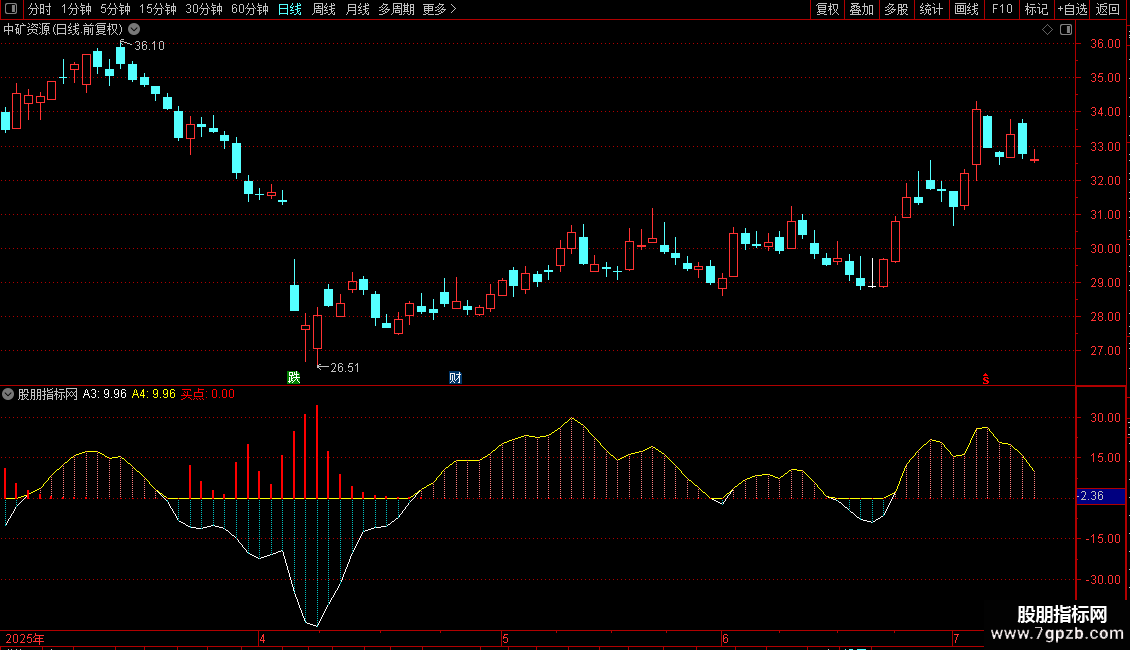
Task: Switch to 日线 daily chart
Action: coord(290,9)
